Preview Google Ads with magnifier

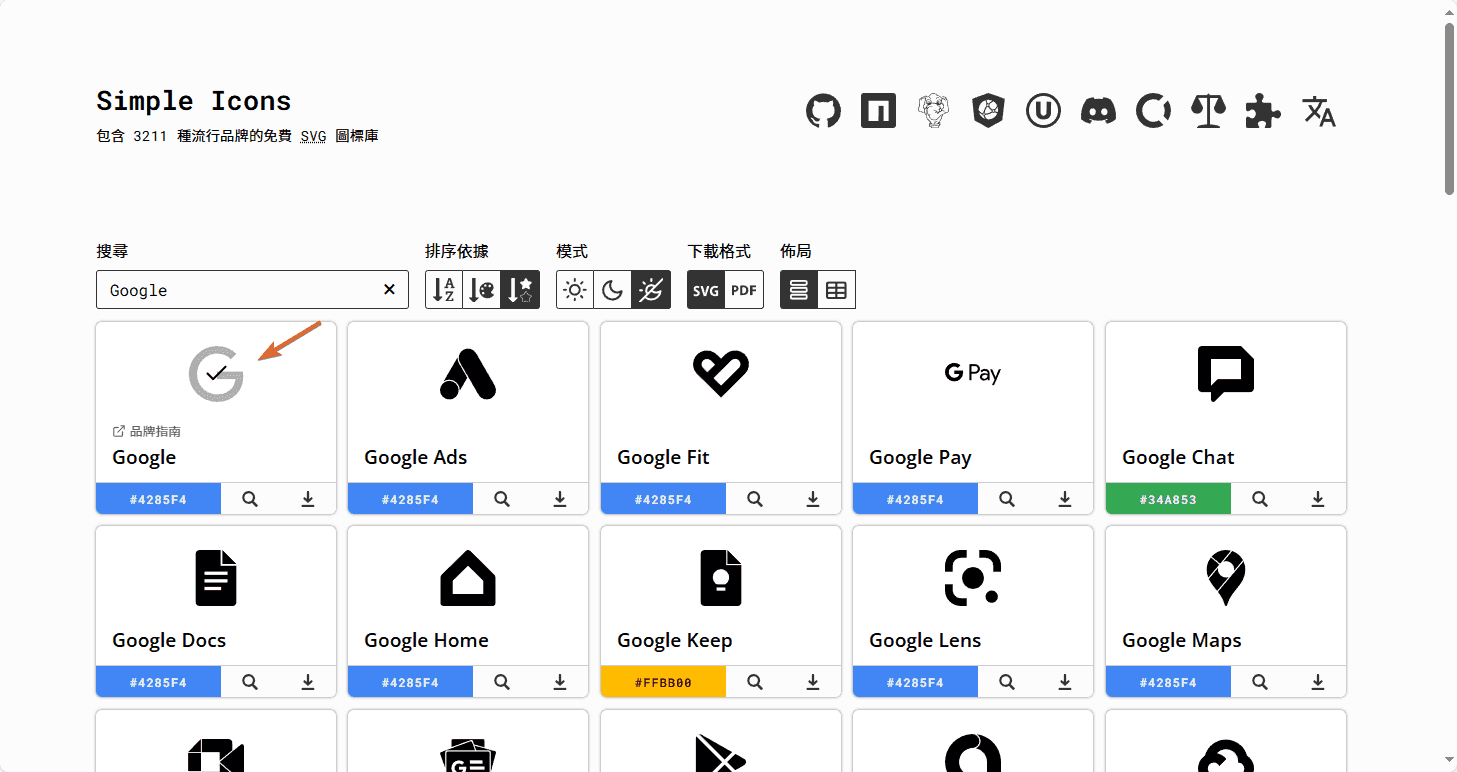tap(502, 499)
